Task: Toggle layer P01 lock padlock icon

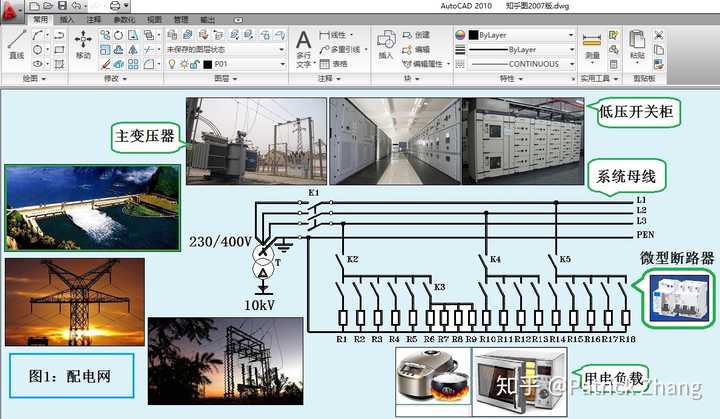Action: (x=195, y=64)
